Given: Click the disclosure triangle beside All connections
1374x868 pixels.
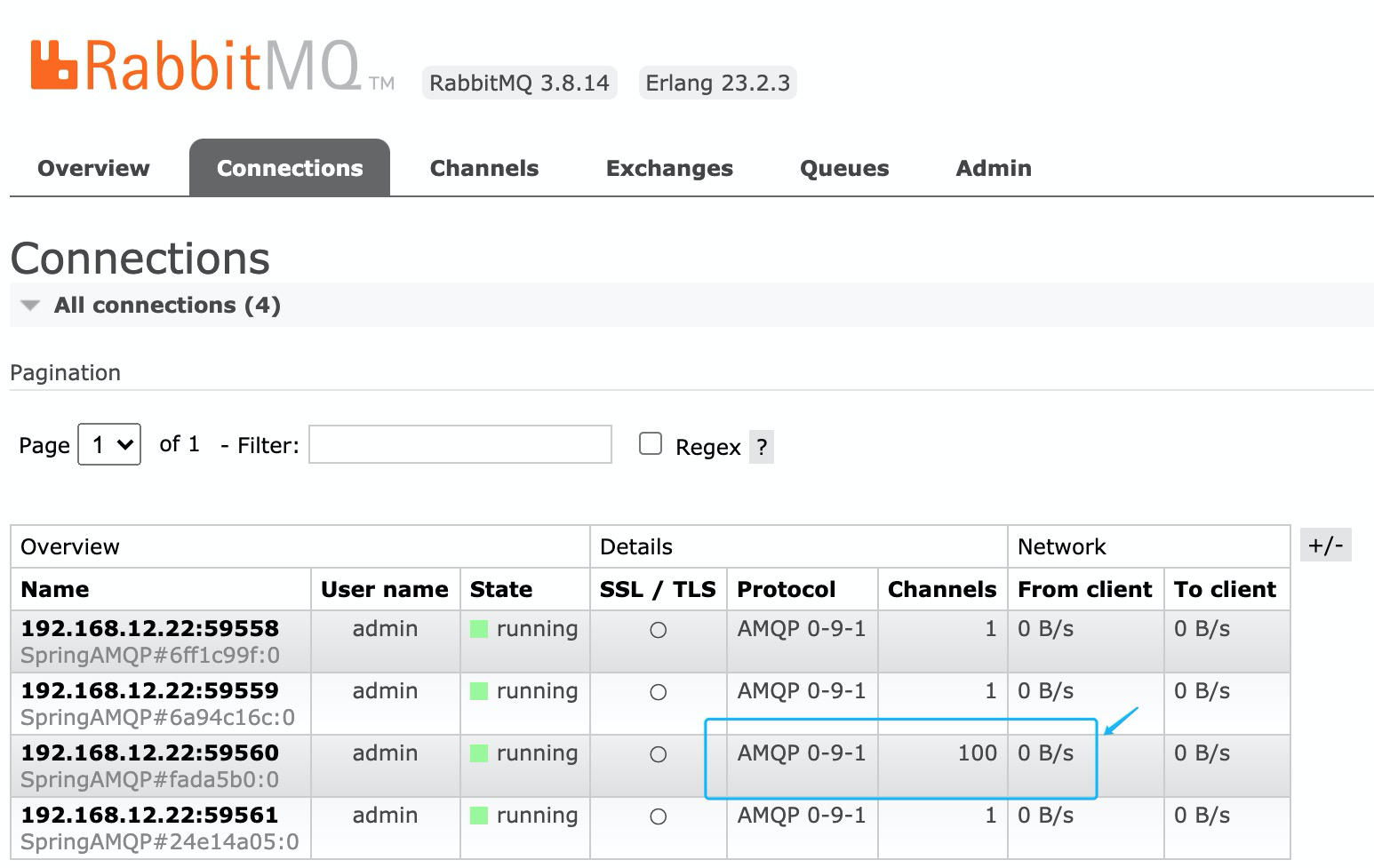Looking at the screenshot, I should click(29, 305).
